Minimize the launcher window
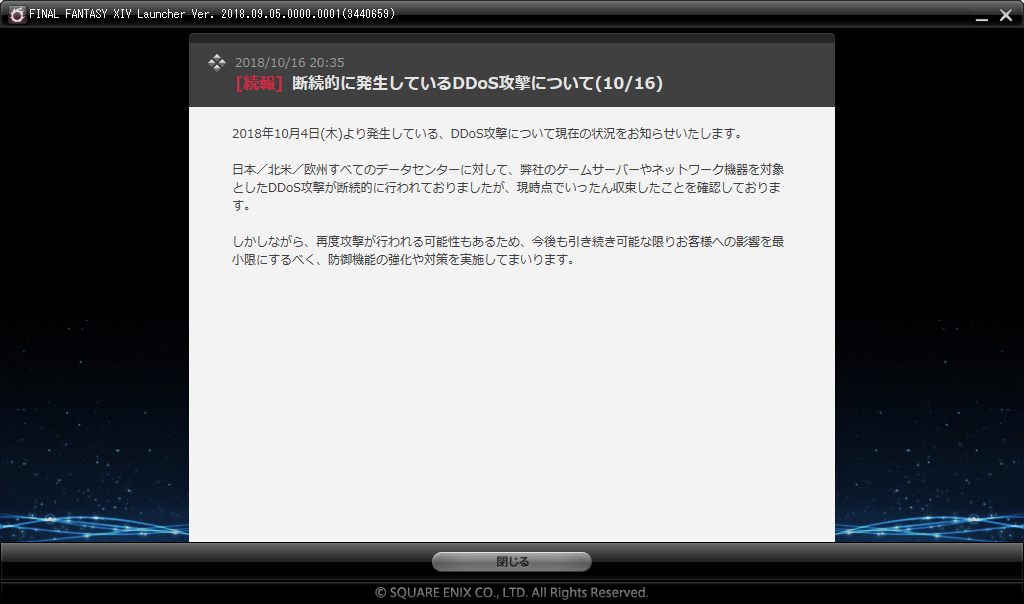 pyautogui.click(x=980, y=15)
